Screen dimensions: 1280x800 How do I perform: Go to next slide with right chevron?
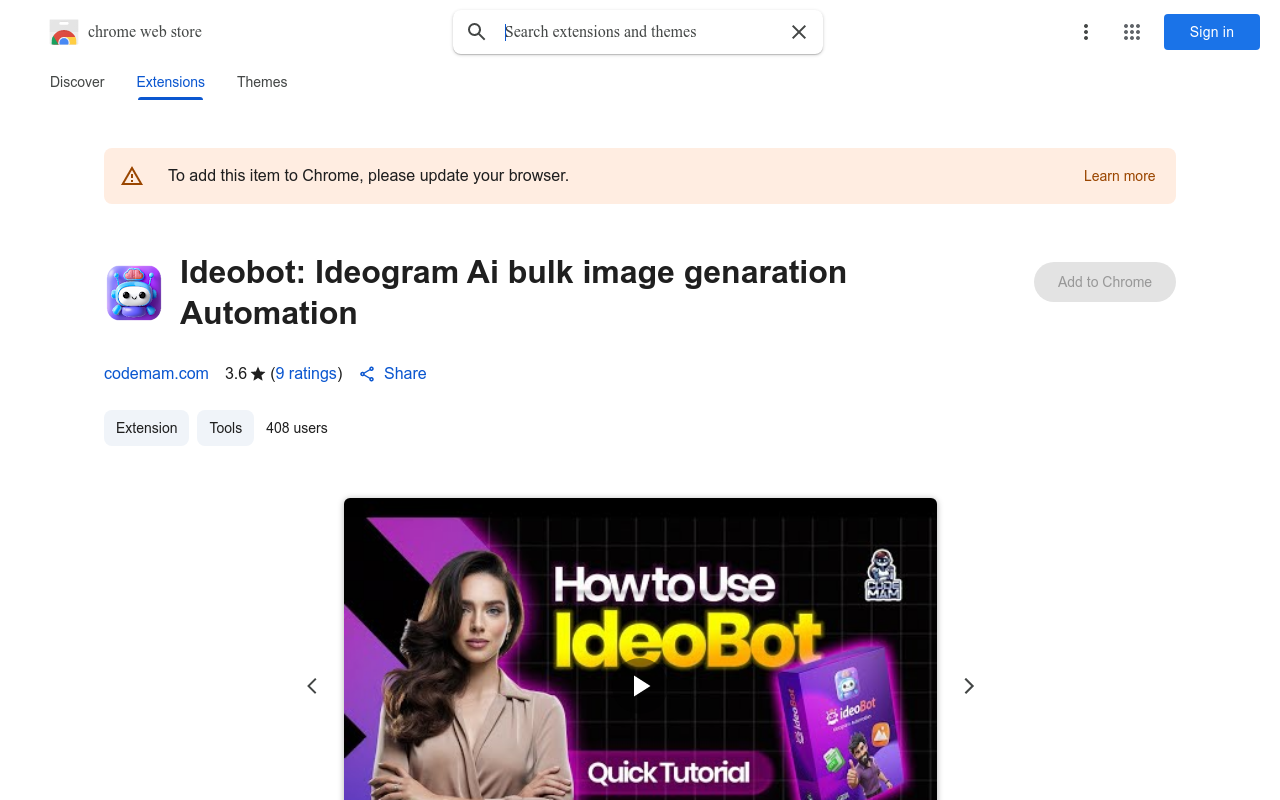click(x=968, y=686)
